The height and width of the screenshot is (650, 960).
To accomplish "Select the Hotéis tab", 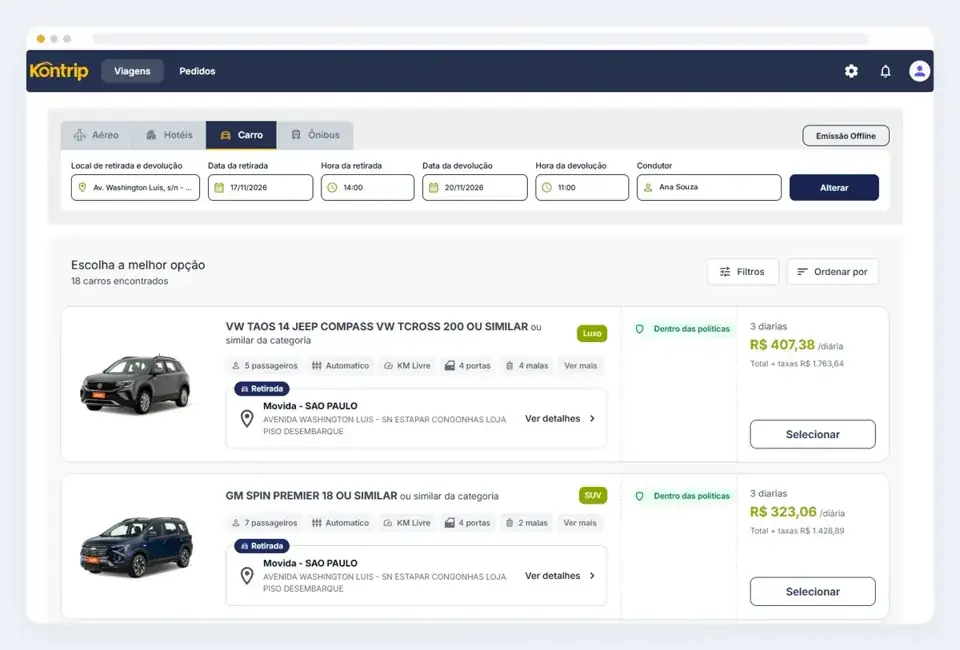I will (x=170, y=135).
